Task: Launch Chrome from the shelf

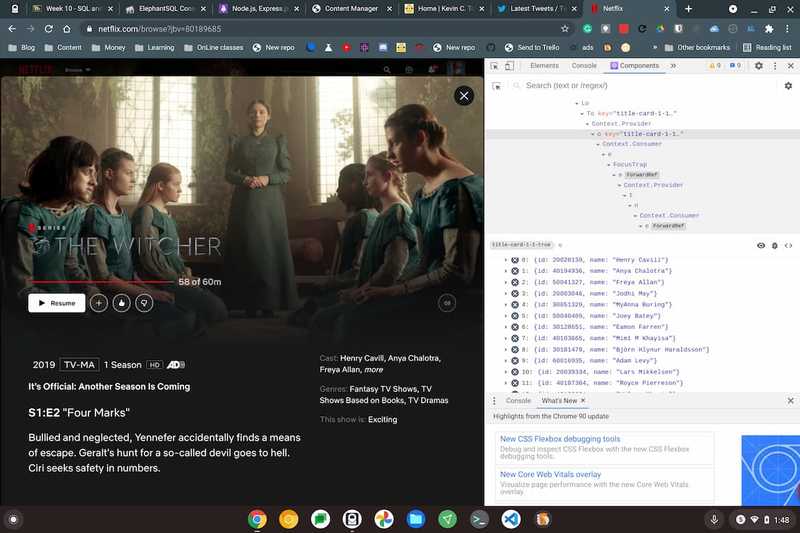Action: (257, 520)
